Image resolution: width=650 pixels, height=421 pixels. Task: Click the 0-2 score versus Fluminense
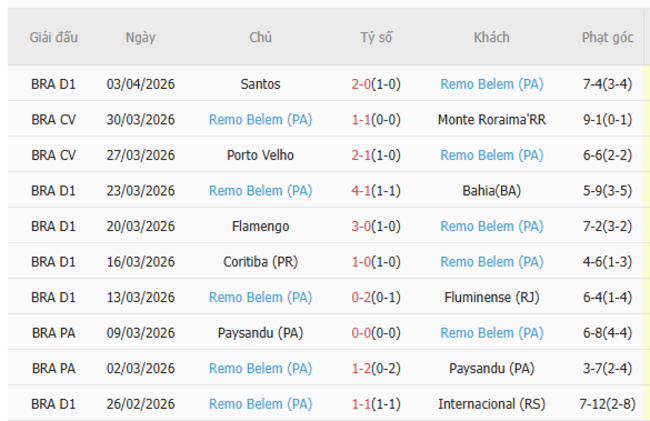[x=362, y=298]
